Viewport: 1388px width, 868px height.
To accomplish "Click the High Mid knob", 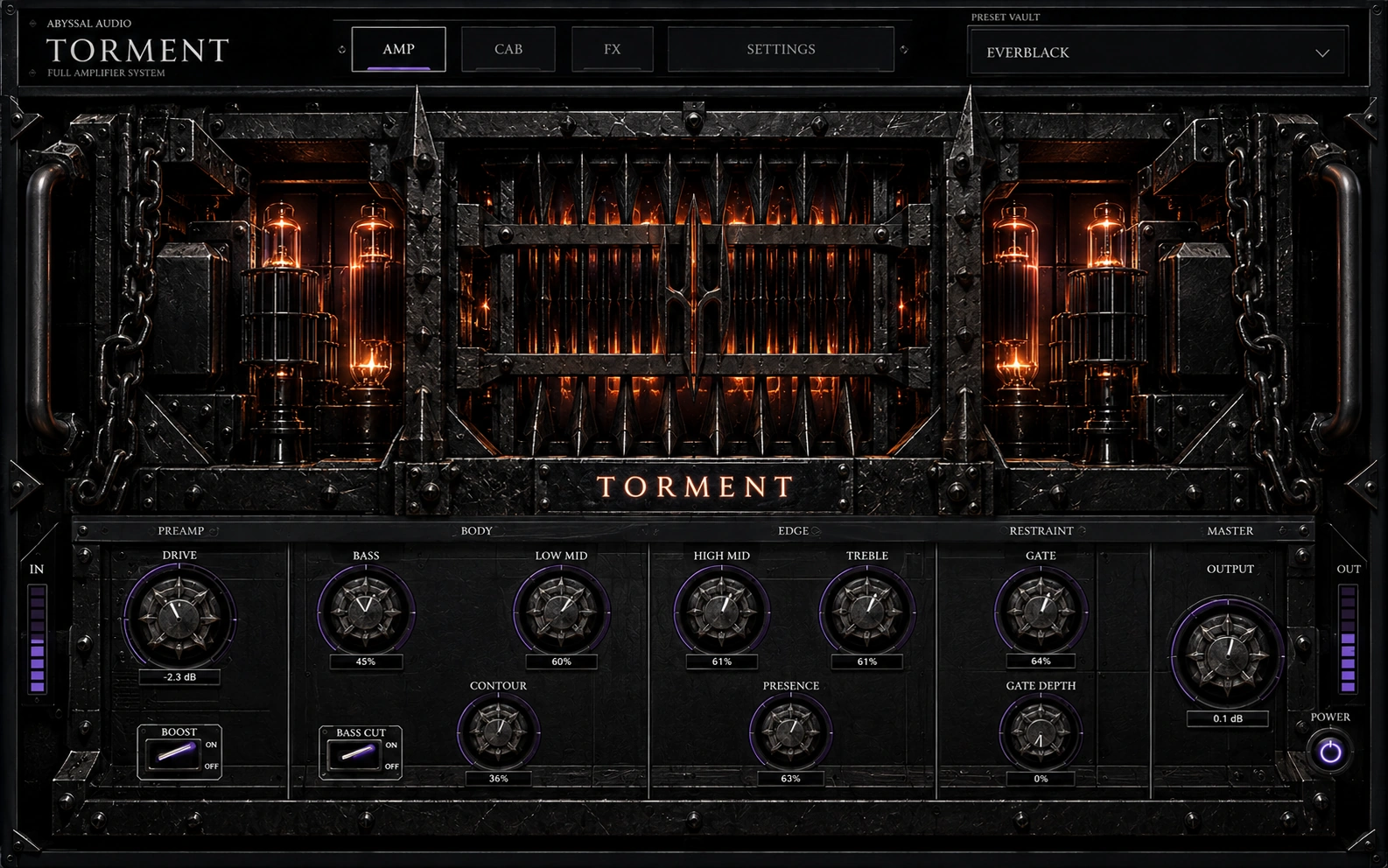I will pyautogui.click(x=721, y=610).
